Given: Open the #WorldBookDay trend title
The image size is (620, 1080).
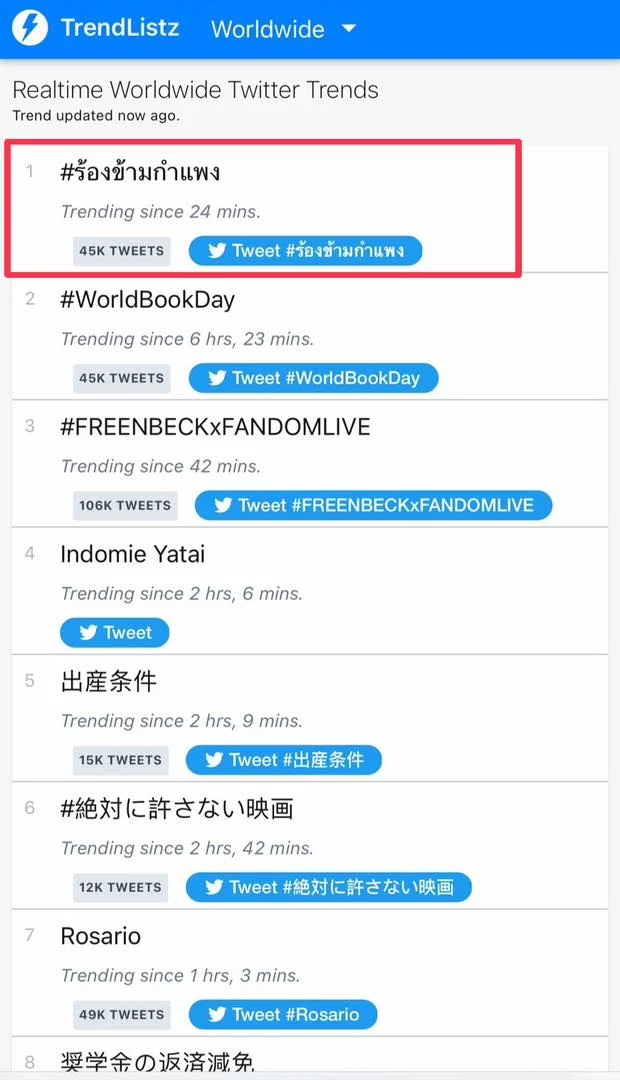Looking at the screenshot, I should (x=148, y=299).
